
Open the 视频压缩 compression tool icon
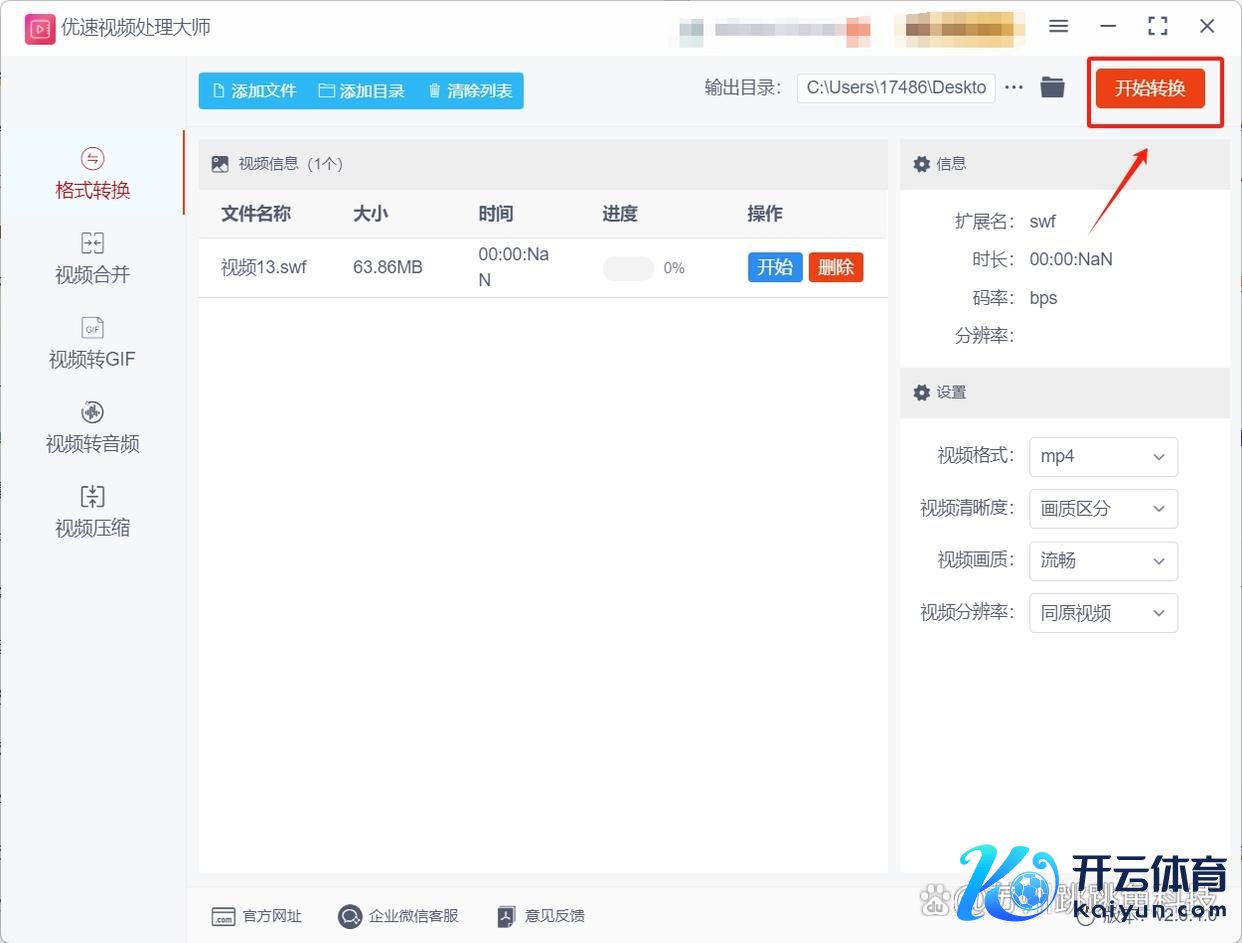(92, 497)
